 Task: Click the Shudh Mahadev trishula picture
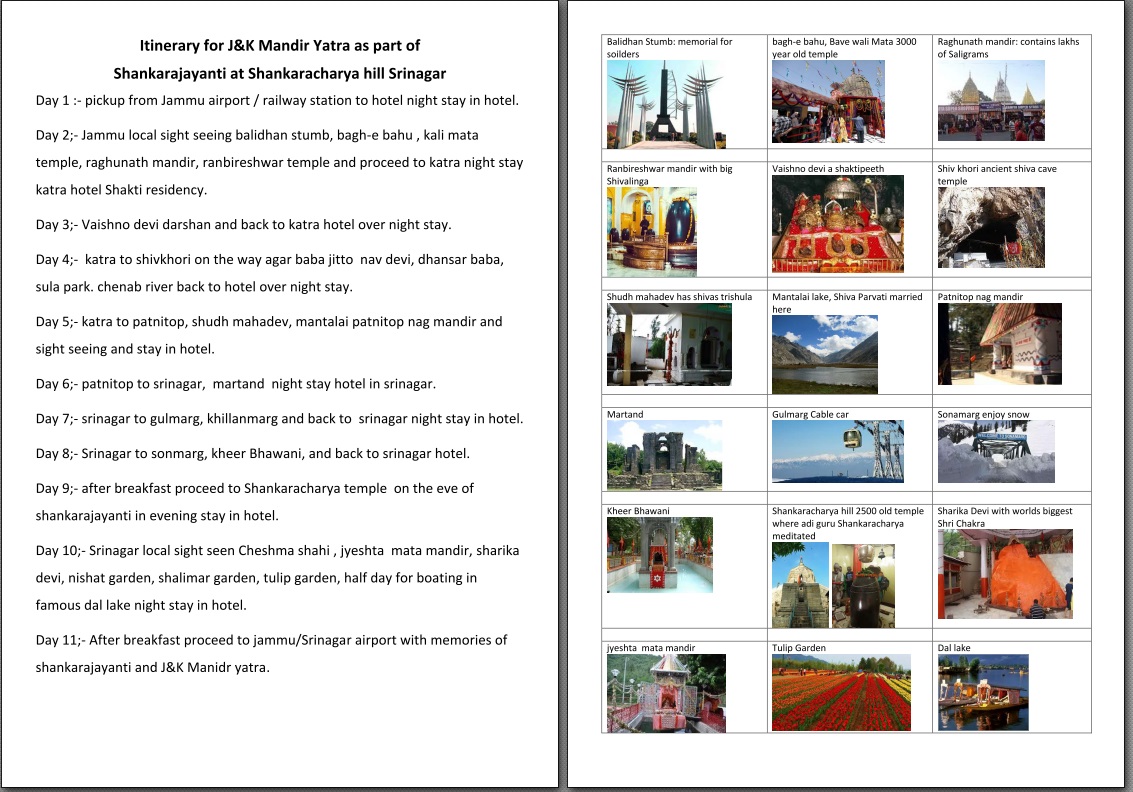pos(669,344)
